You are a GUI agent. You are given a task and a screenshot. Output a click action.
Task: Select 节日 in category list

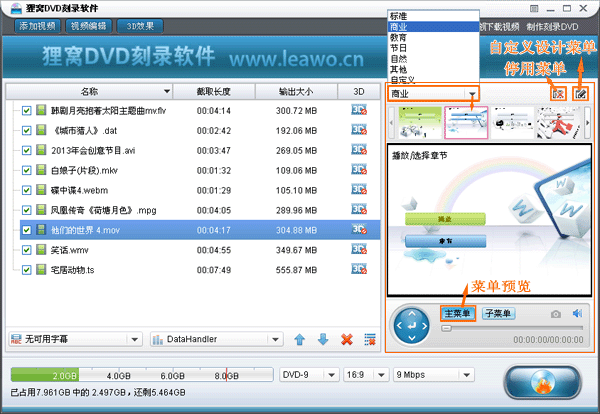click(433, 48)
